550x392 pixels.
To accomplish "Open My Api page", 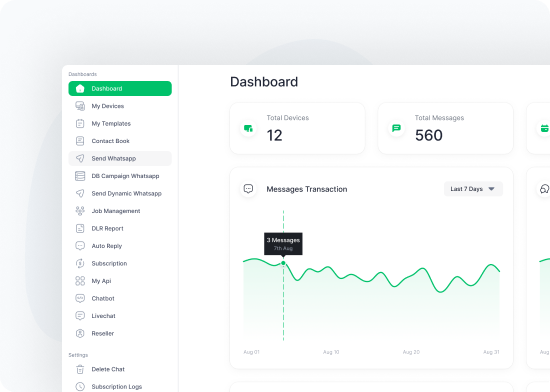I will tap(120, 281).
